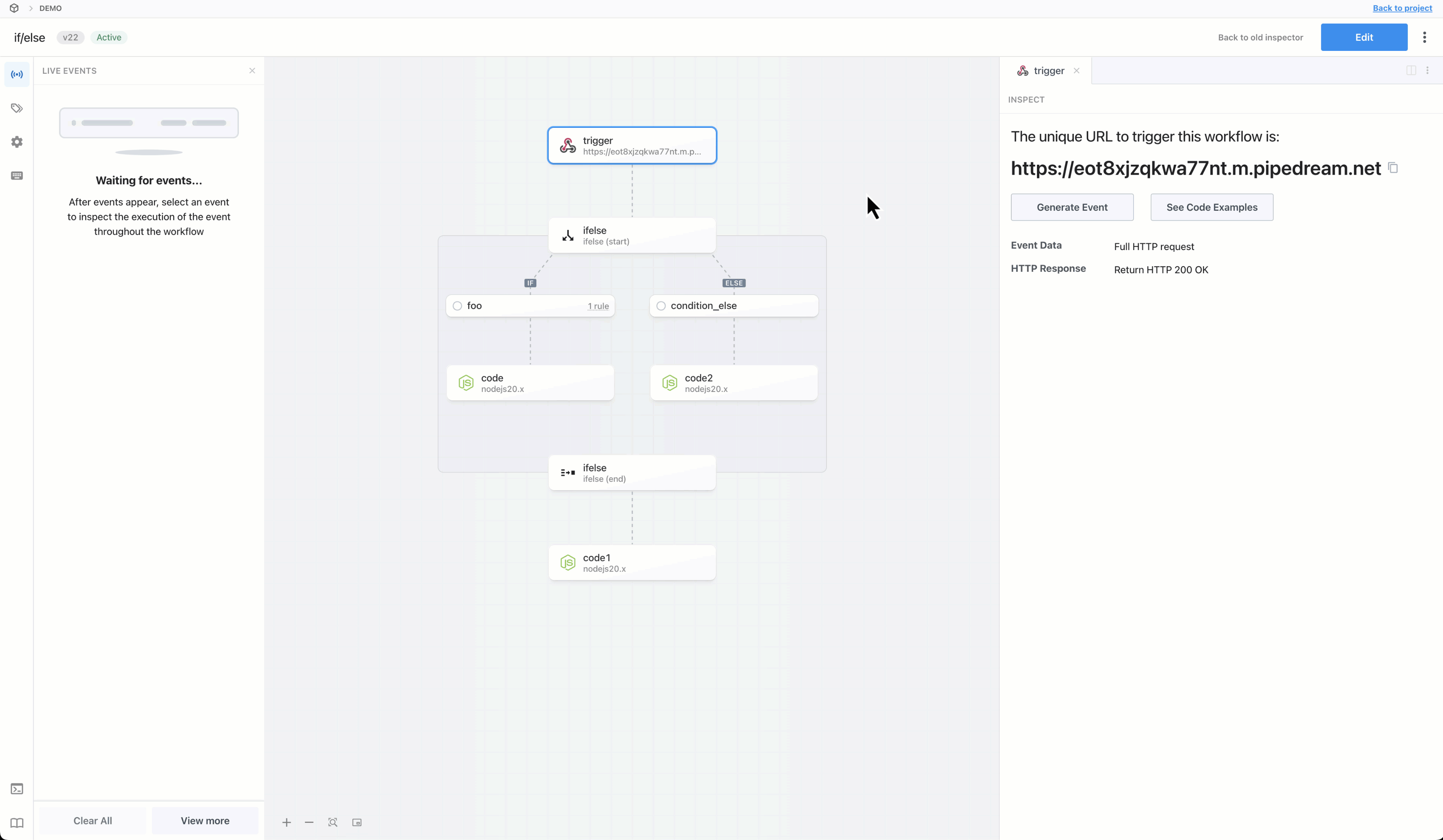The width and height of the screenshot is (1443, 840).
Task: Select the condition_else radio circle
Action: coord(661,306)
